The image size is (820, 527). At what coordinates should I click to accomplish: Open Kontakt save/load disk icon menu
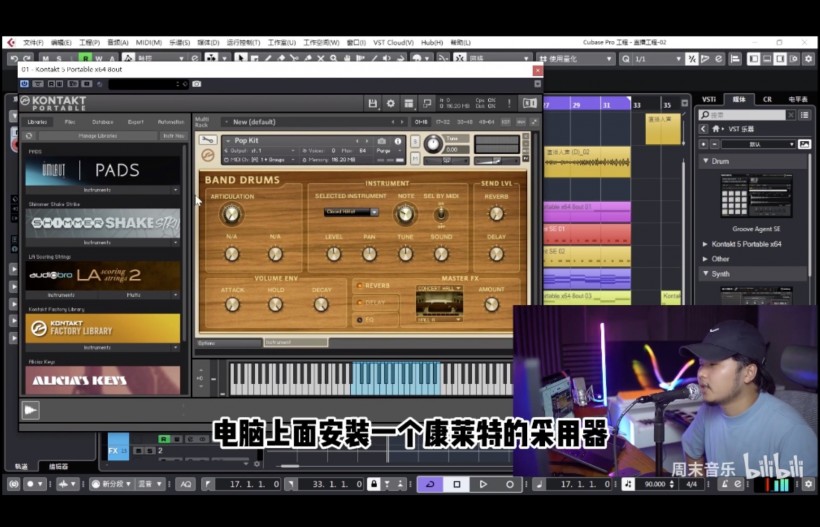pyautogui.click(x=372, y=104)
